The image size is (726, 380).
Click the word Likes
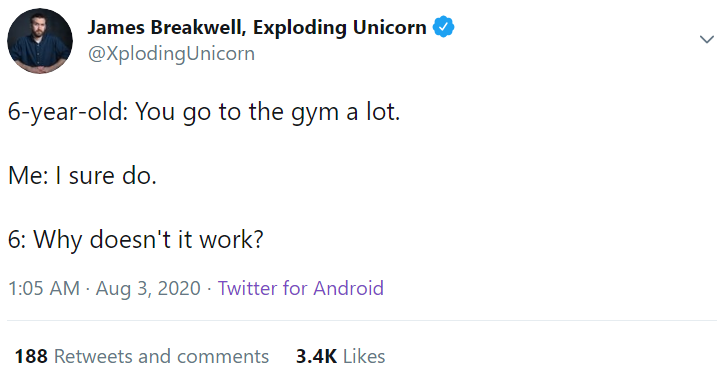coord(364,356)
